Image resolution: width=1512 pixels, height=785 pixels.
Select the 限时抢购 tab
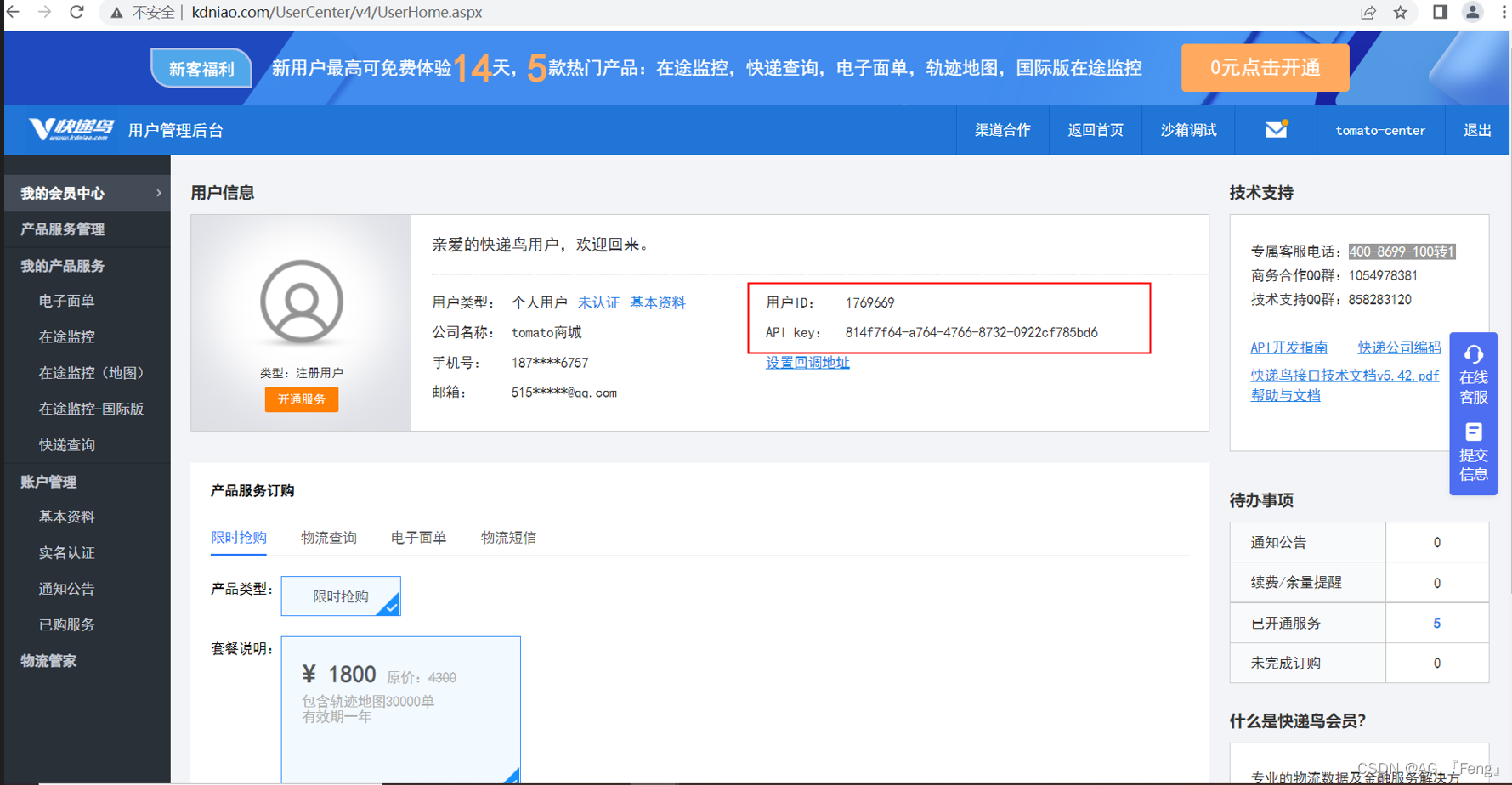click(x=239, y=538)
